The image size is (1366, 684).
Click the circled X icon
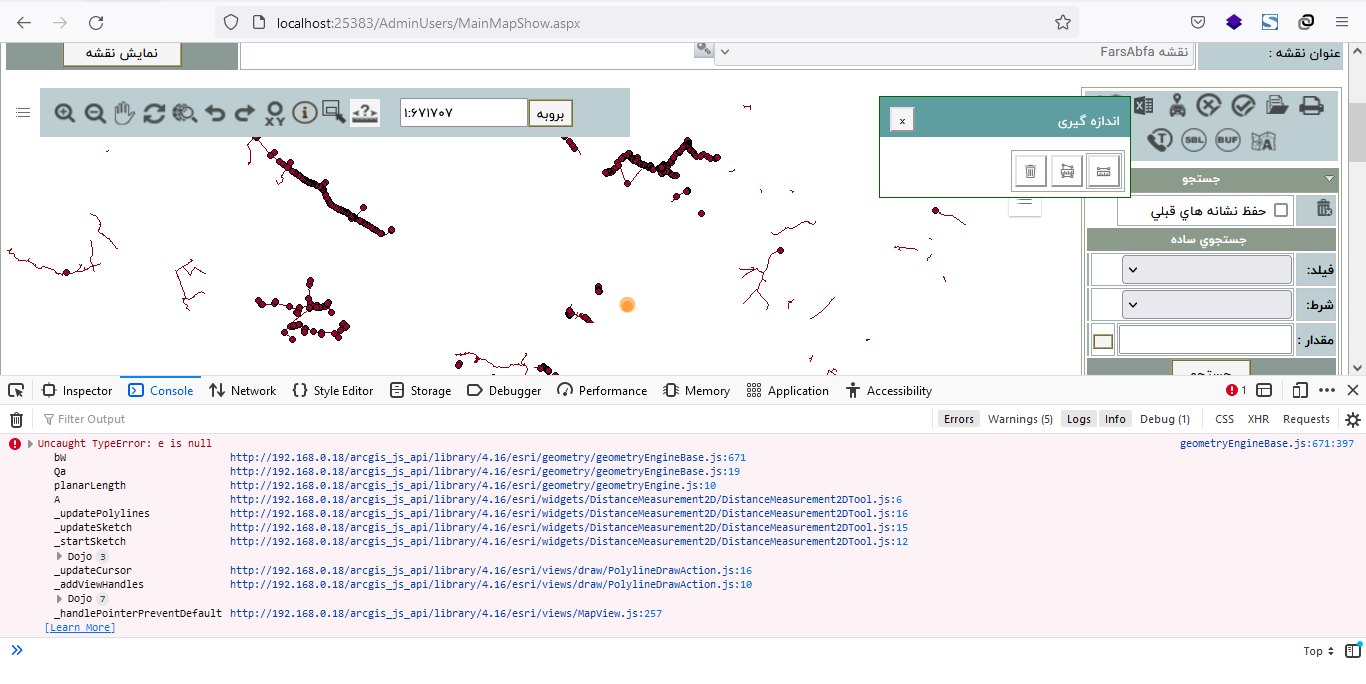[1210, 105]
